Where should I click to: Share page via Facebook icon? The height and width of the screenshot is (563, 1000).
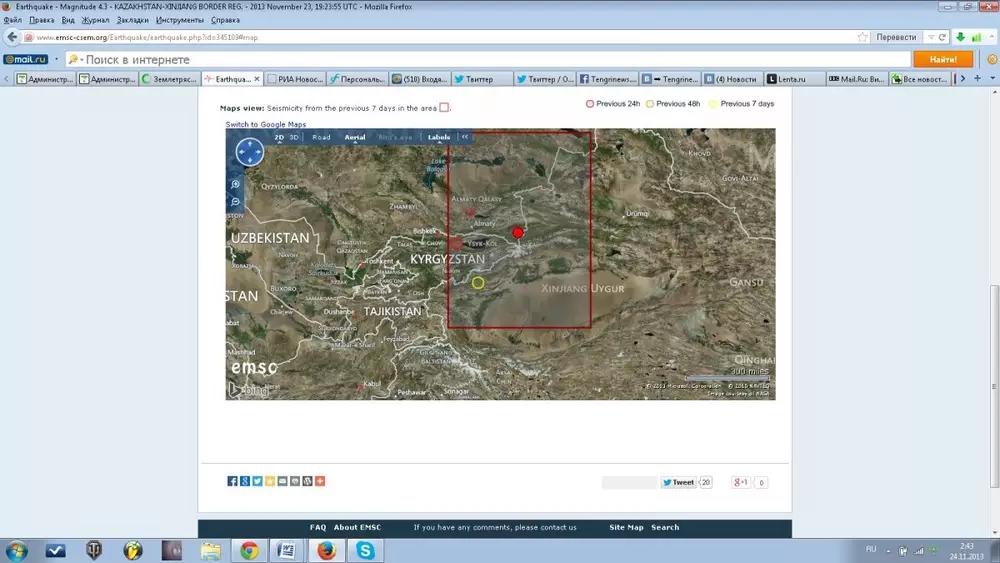point(233,481)
